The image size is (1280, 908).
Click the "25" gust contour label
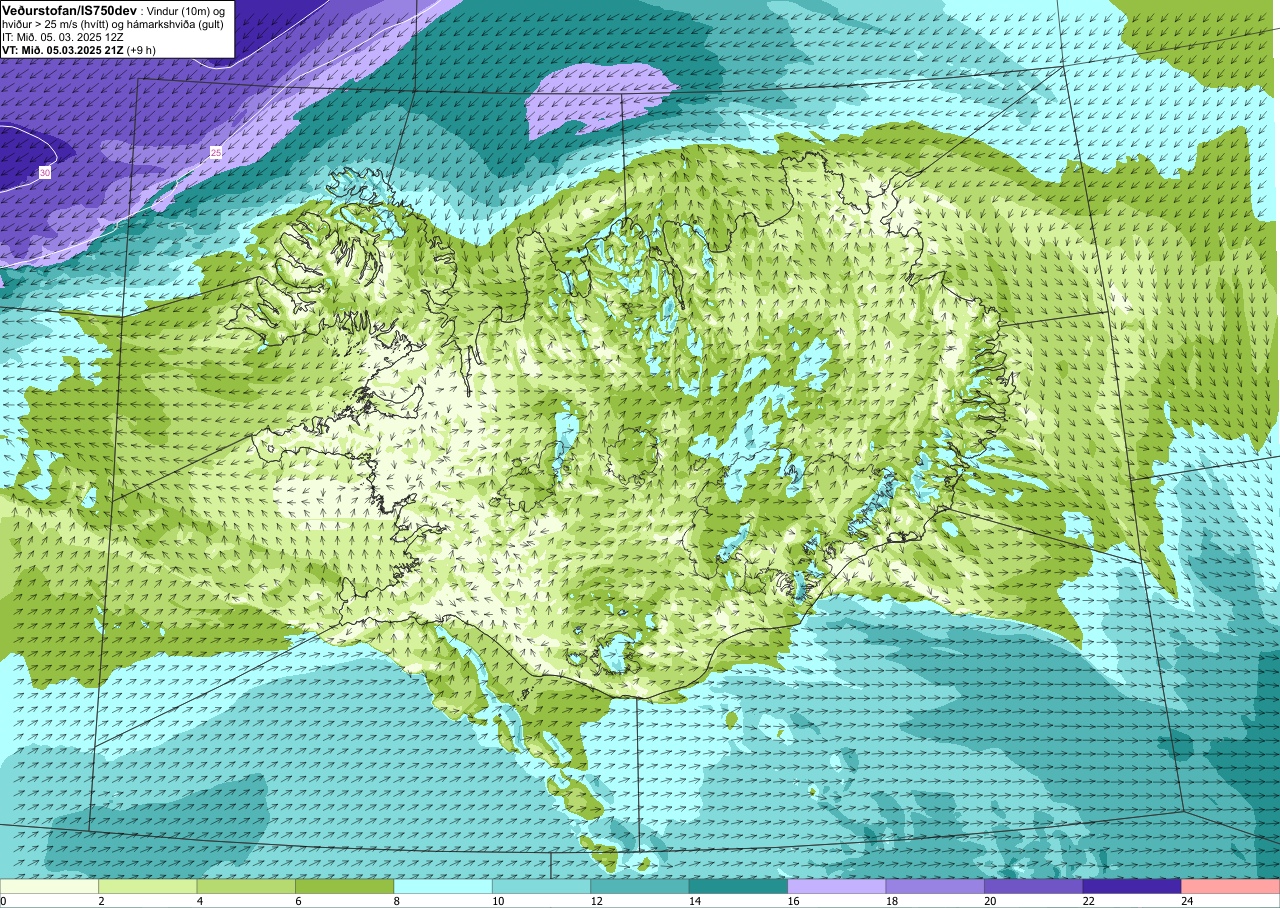[216, 152]
